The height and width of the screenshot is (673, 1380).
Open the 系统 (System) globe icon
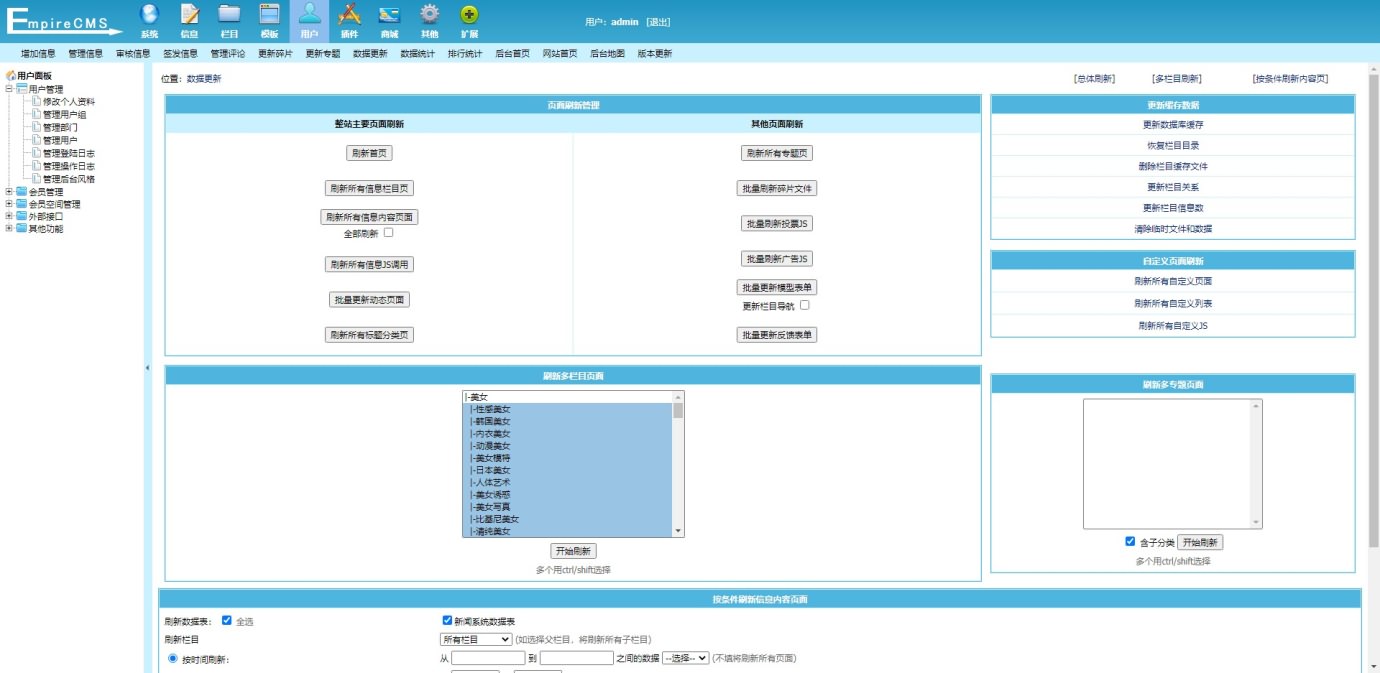tap(149, 14)
